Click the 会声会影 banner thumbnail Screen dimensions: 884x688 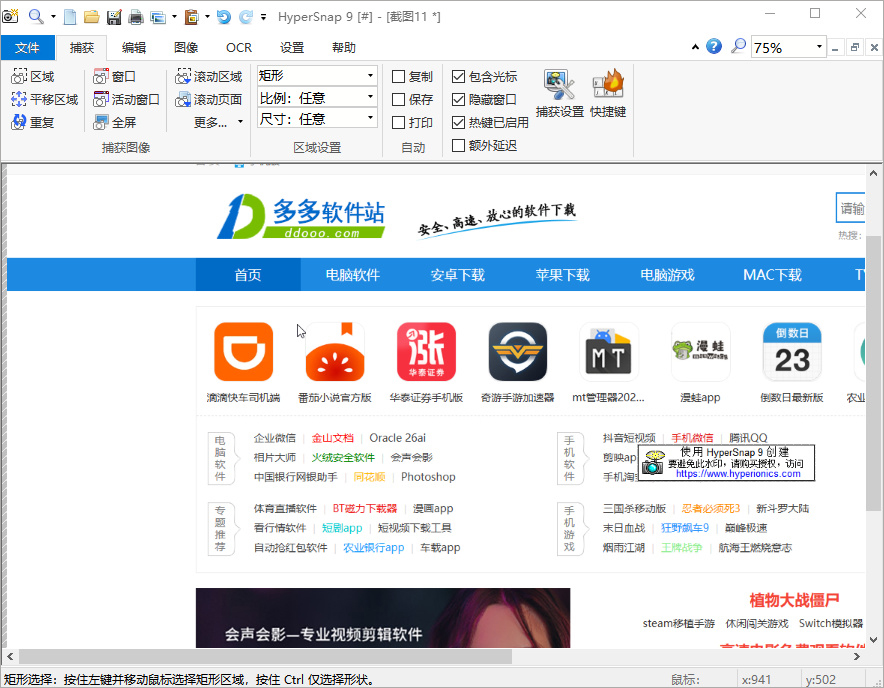pos(383,618)
